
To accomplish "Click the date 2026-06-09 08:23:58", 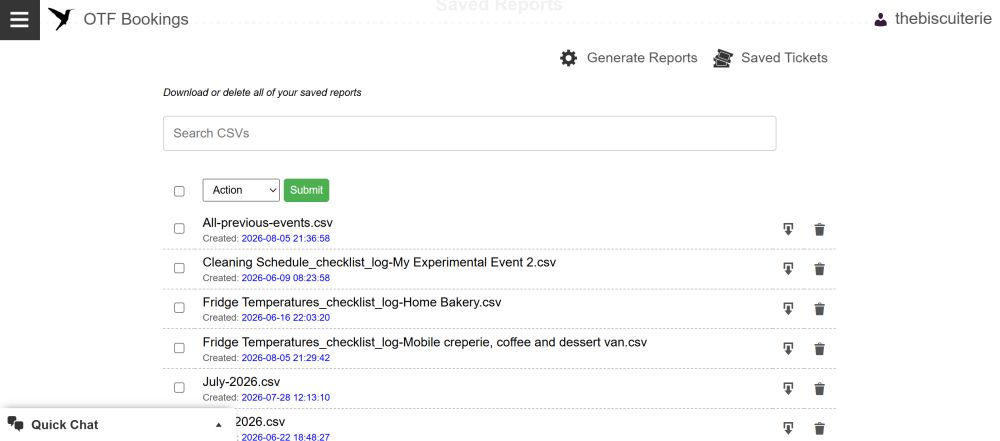I will pos(286,278).
